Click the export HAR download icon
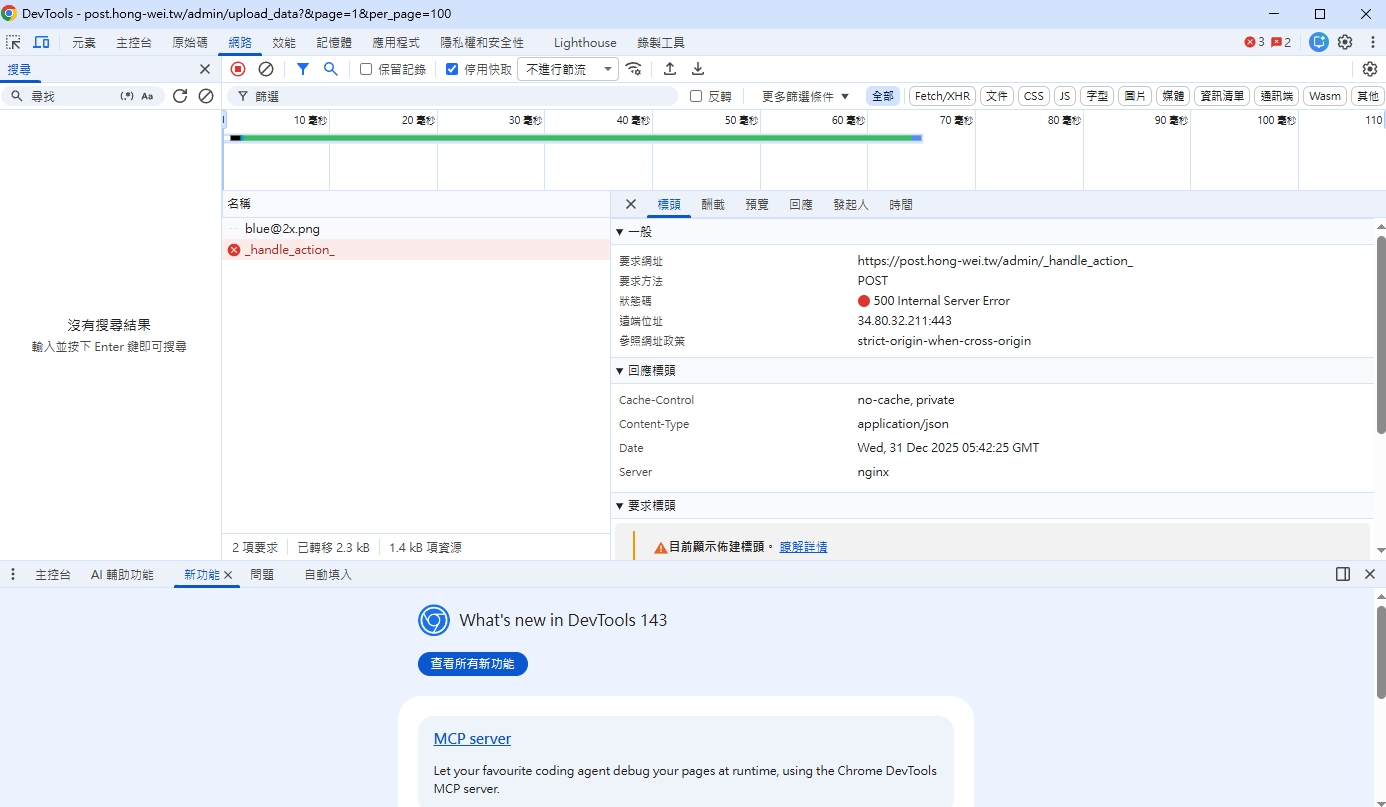The height and width of the screenshot is (807, 1386). 698,69
